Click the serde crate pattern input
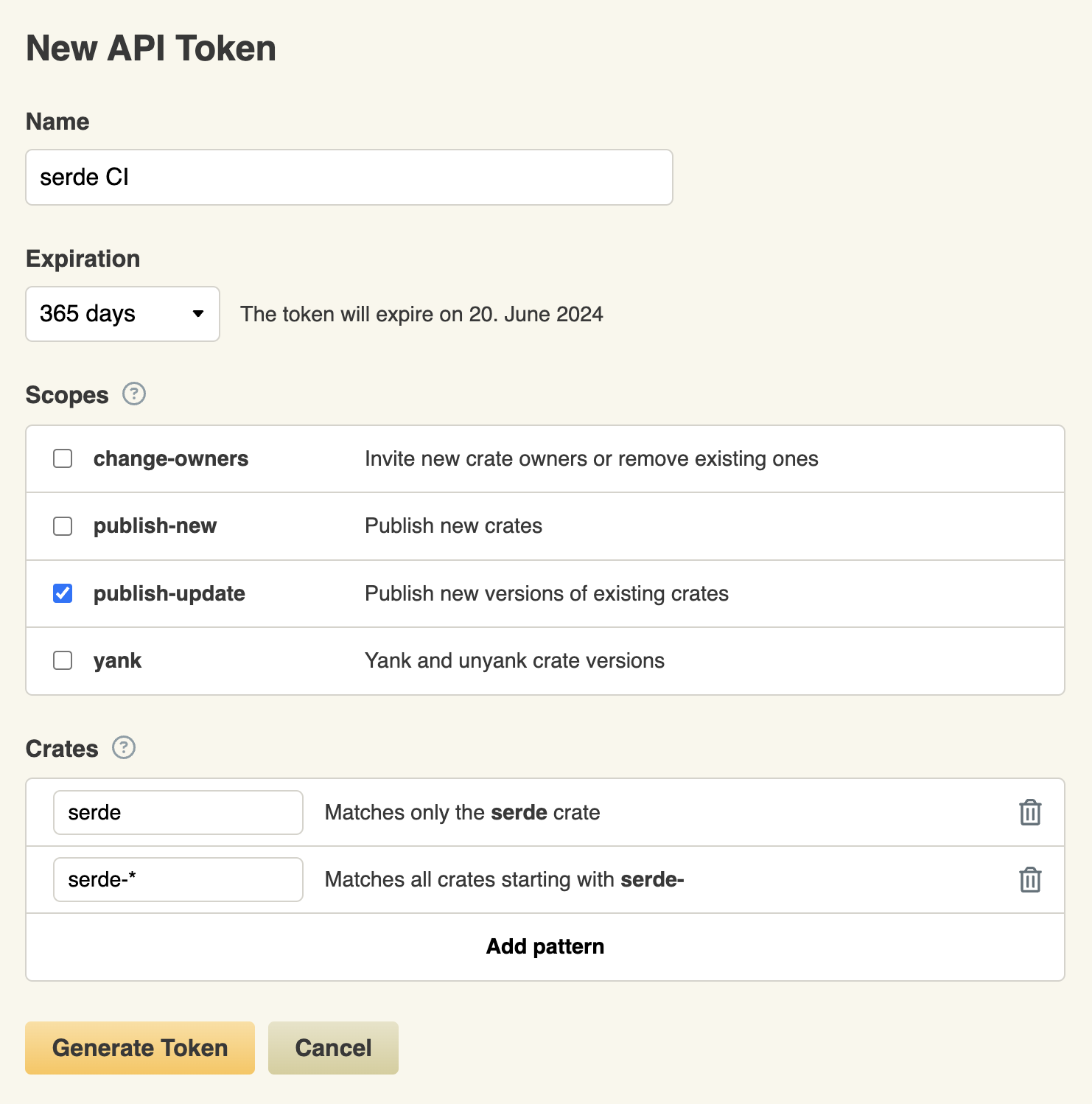Image resolution: width=1092 pixels, height=1104 pixels. pyautogui.click(x=178, y=812)
